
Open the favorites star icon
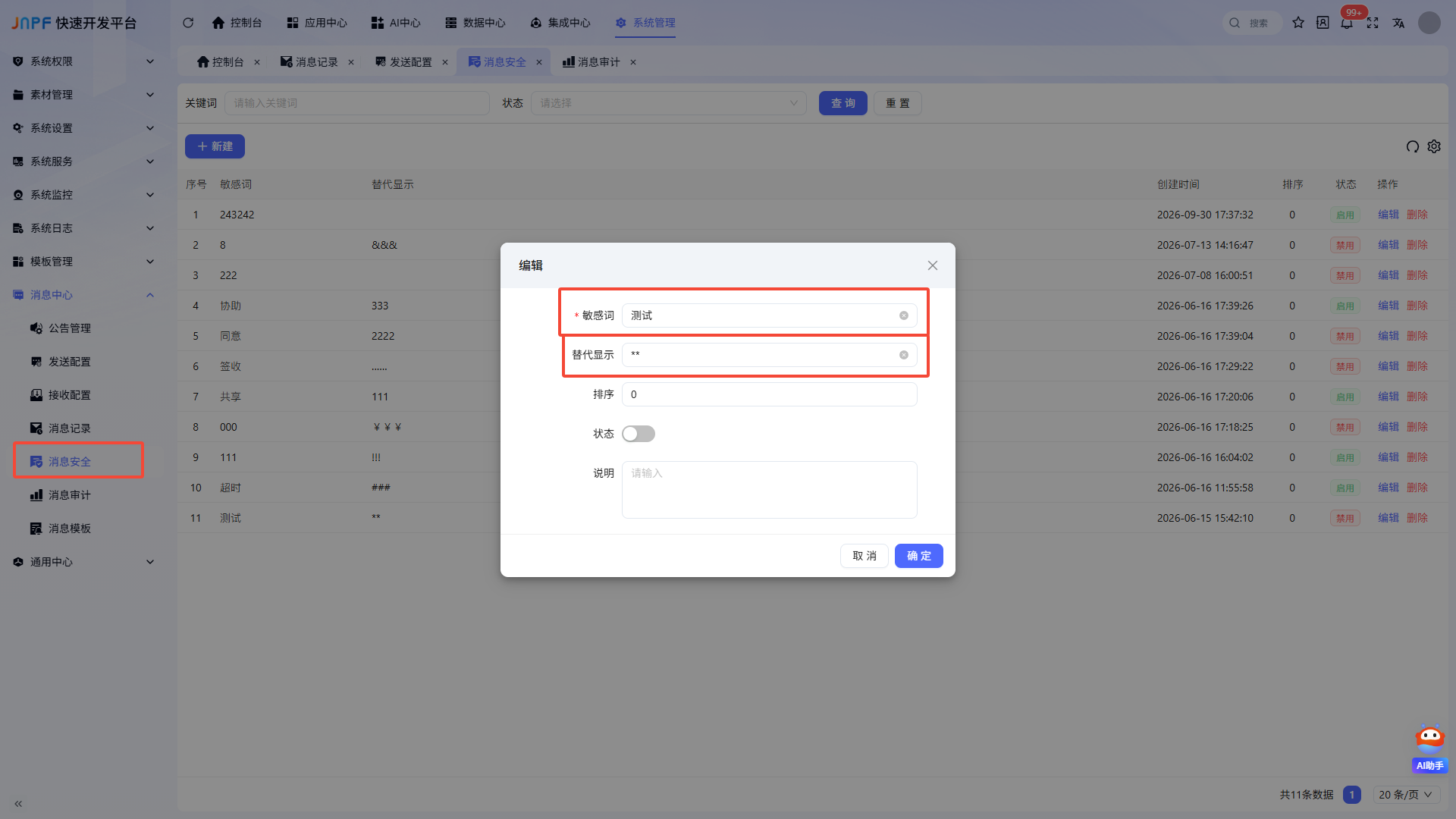(x=1298, y=23)
